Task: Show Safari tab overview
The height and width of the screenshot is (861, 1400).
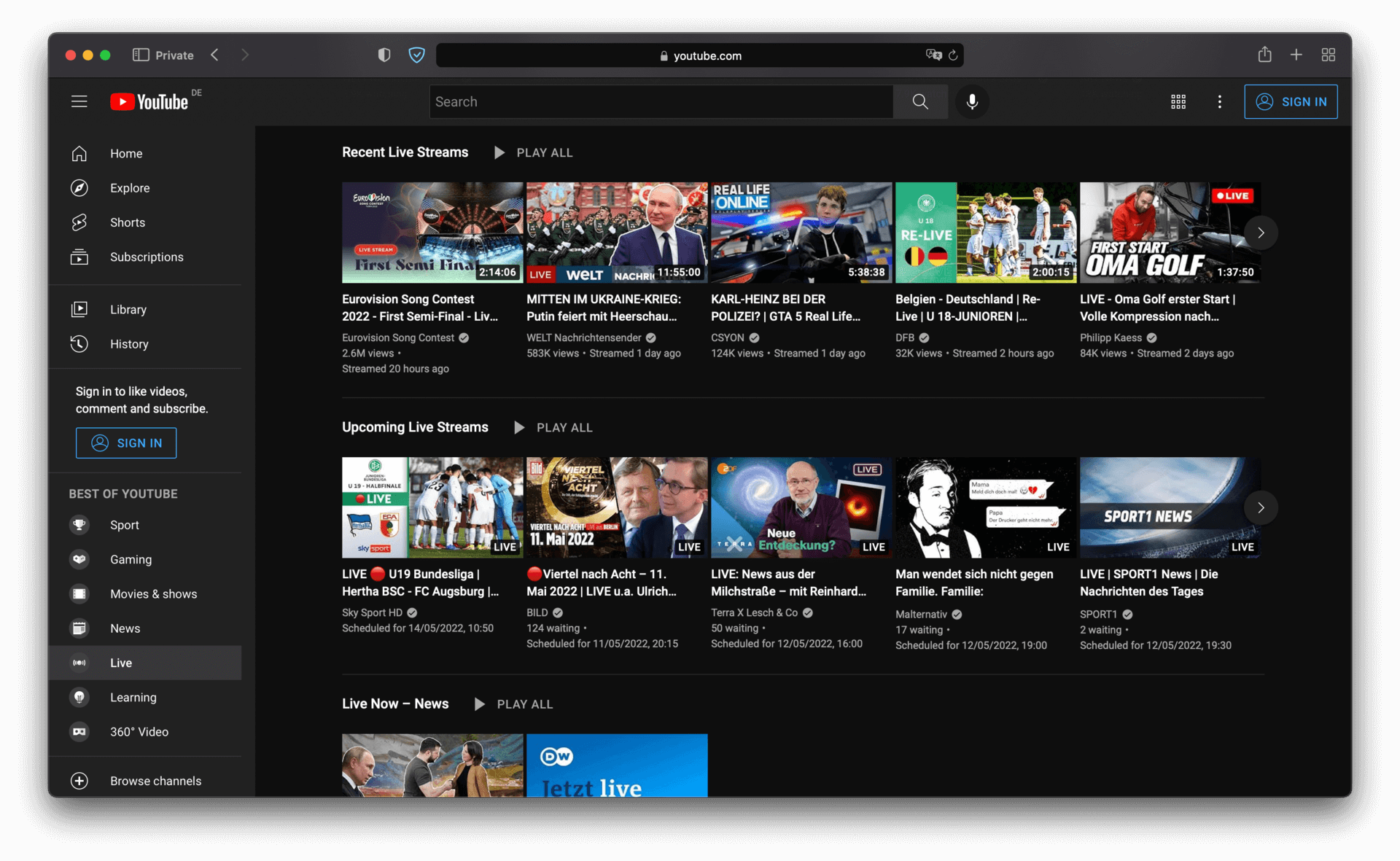Action: (1329, 55)
